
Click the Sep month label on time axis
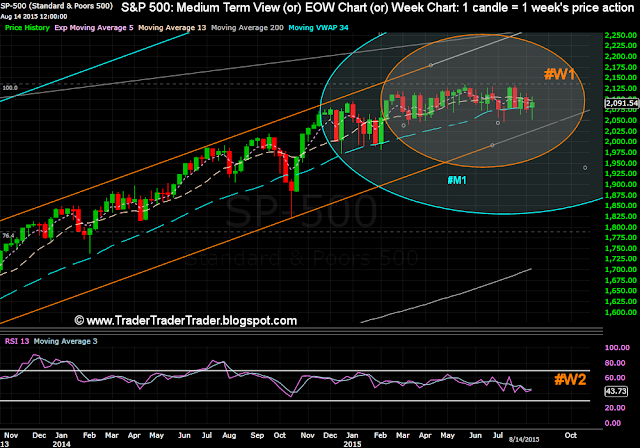[x=257, y=435]
